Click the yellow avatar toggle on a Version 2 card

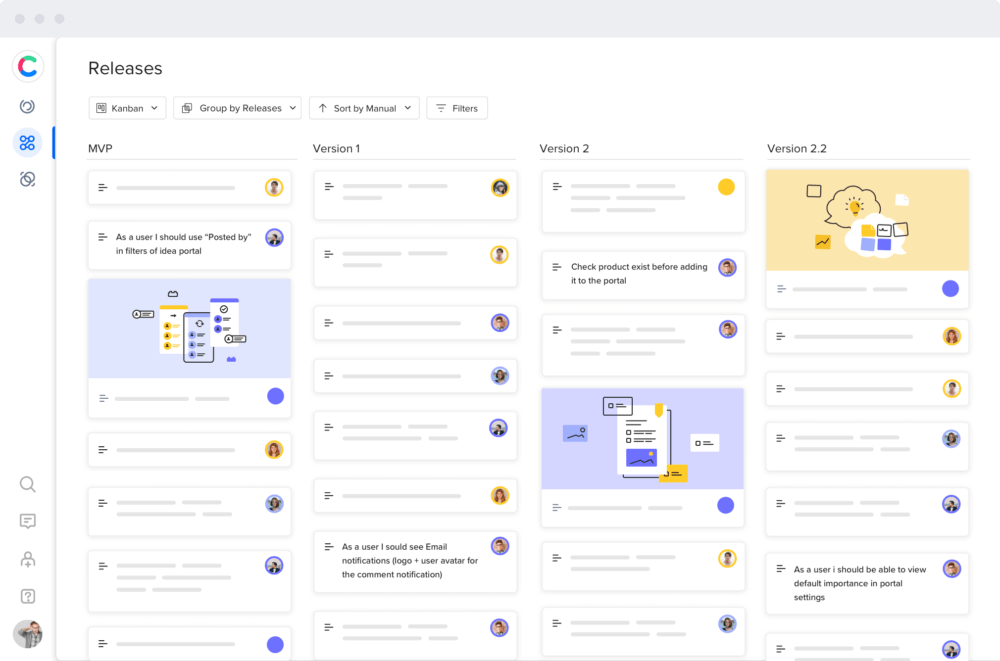coord(727,186)
